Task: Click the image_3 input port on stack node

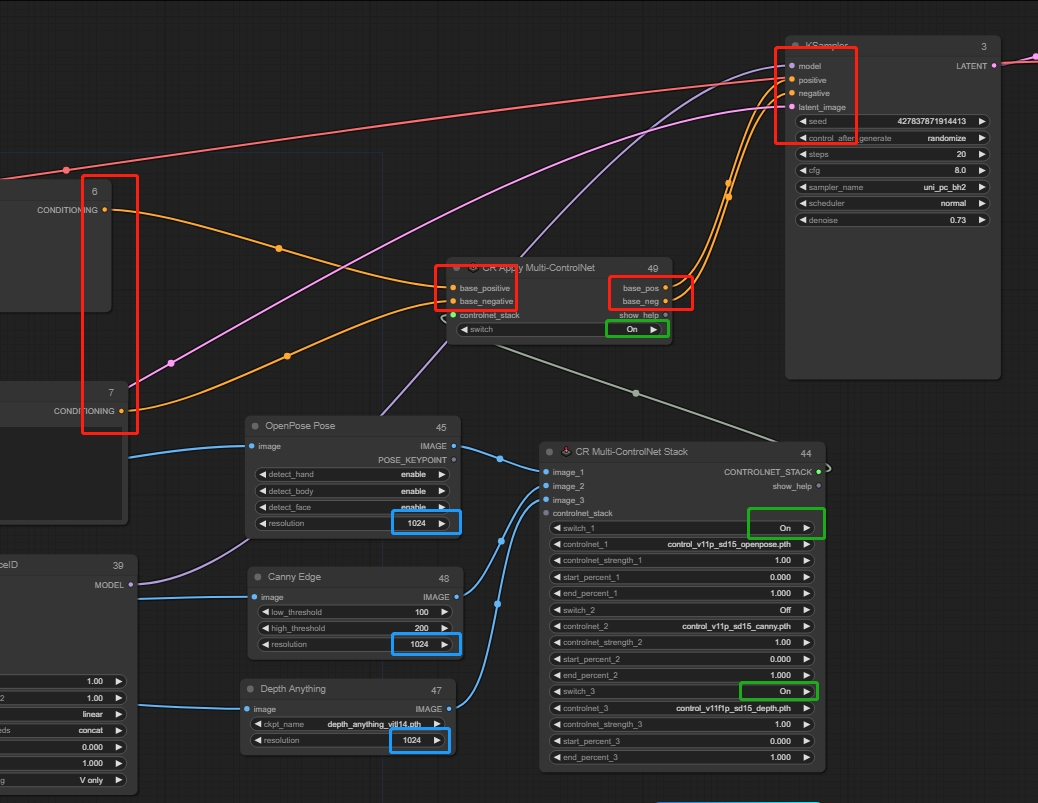Action: click(x=546, y=500)
